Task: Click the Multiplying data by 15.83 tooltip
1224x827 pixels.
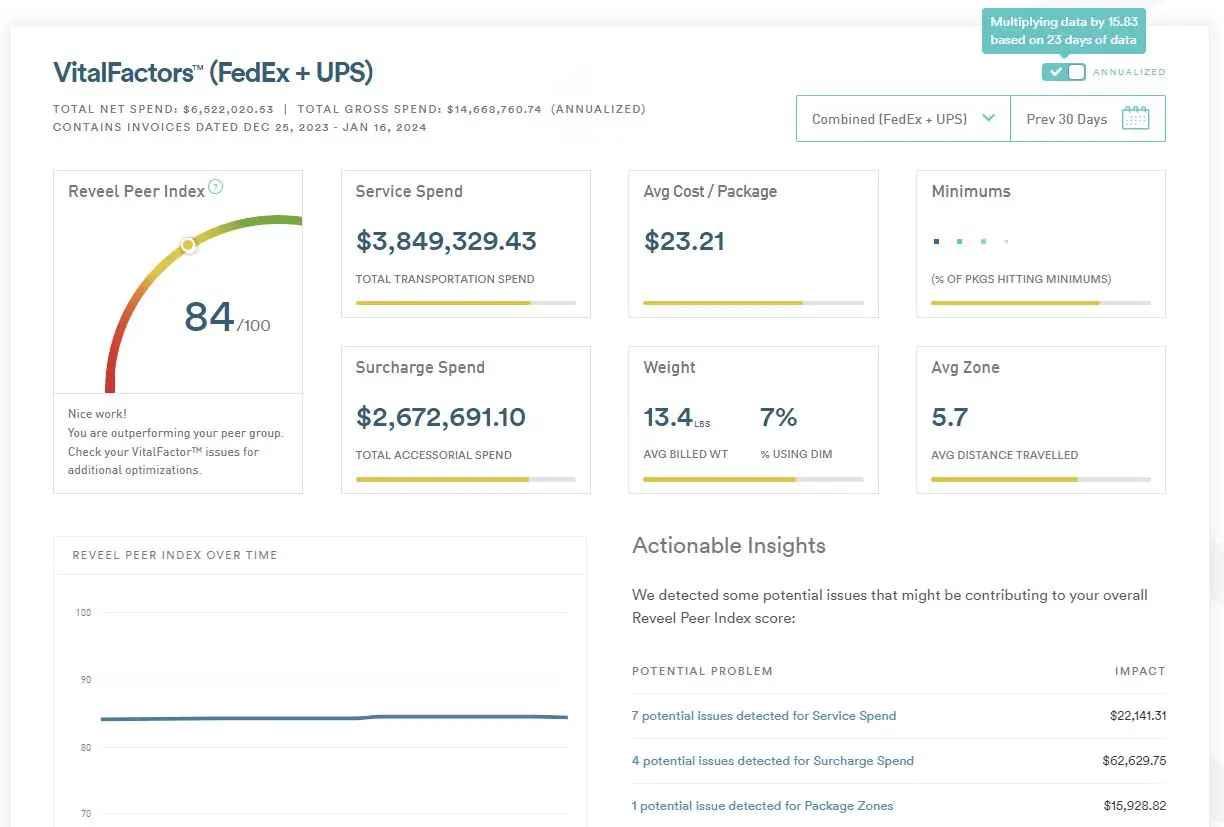Action: 1064,31
